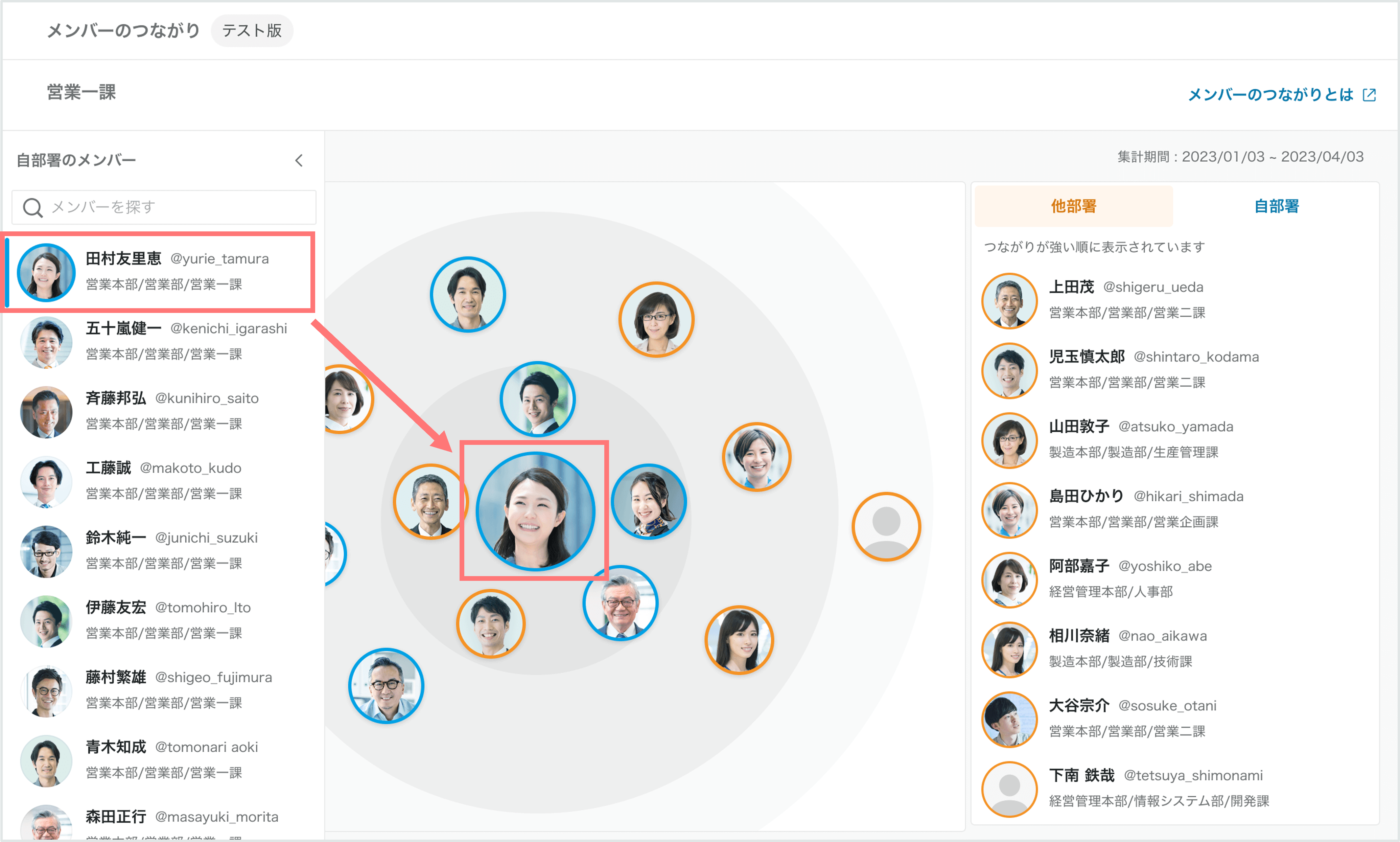Click the blue-ringed bearded man with glasses node
Image resolution: width=1400 pixels, height=842 pixels.
pyautogui.click(x=386, y=686)
